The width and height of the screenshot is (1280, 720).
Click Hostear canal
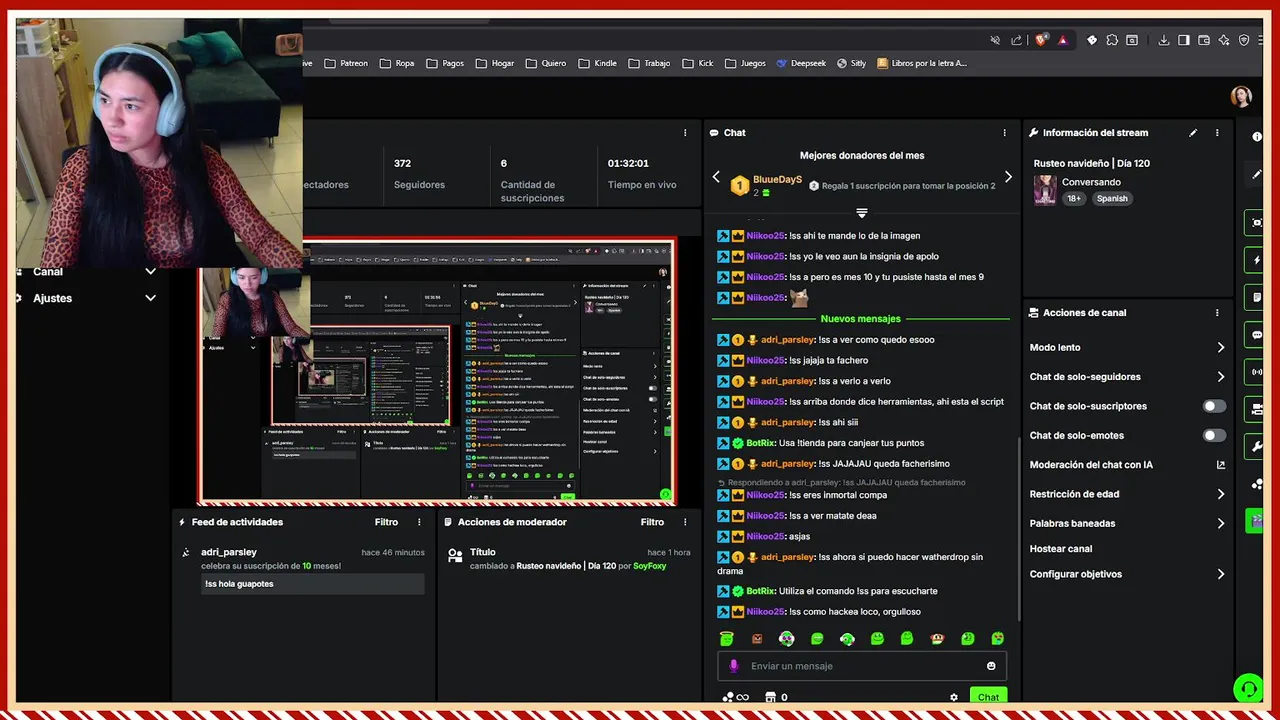pos(1061,549)
